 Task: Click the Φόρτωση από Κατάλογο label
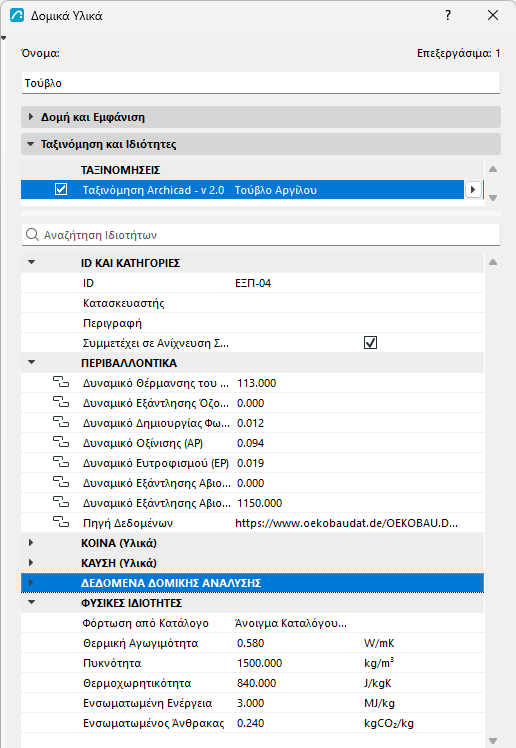click(x=145, y=623)
